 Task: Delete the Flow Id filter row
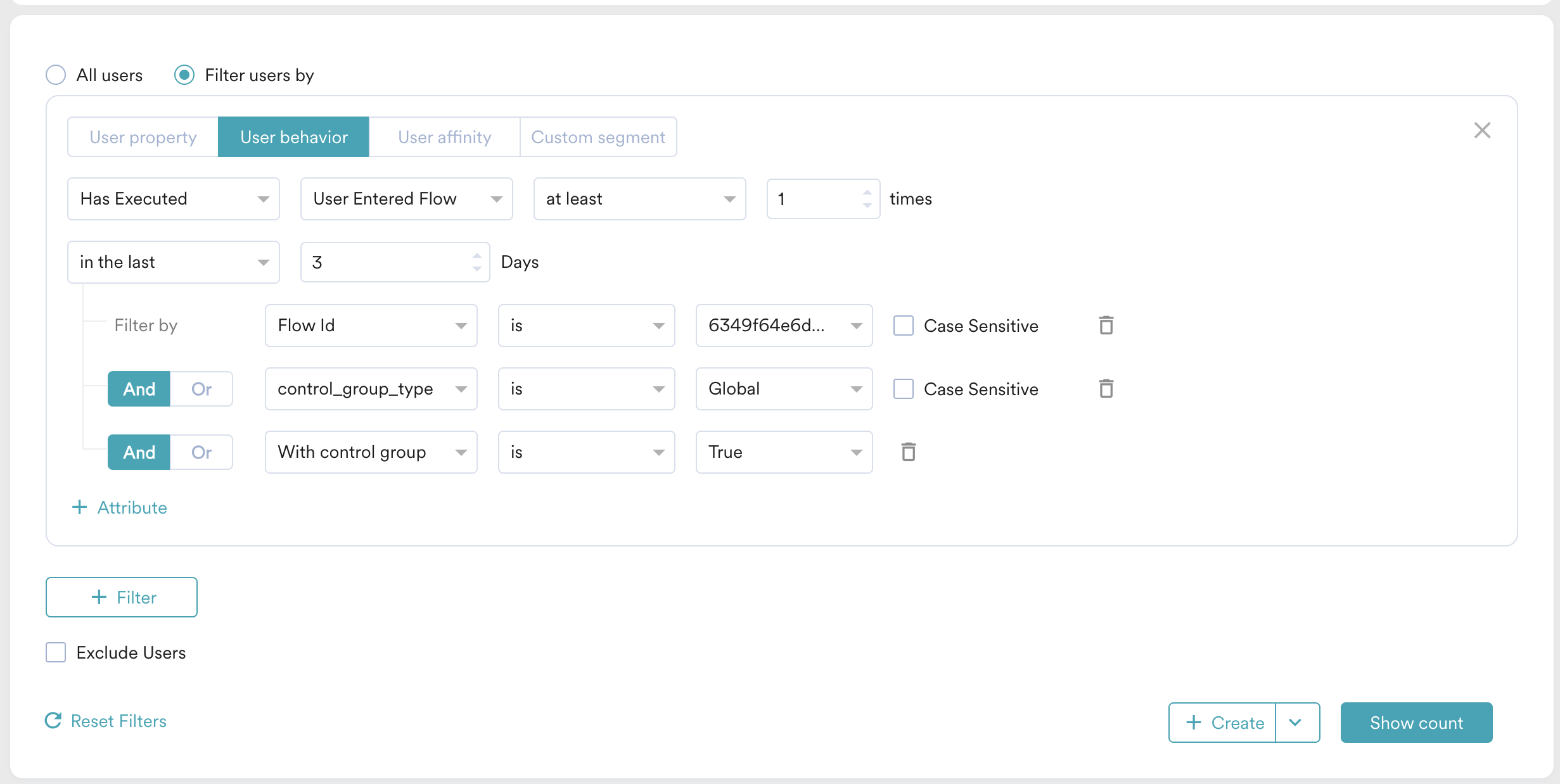tap(1106, 326)
